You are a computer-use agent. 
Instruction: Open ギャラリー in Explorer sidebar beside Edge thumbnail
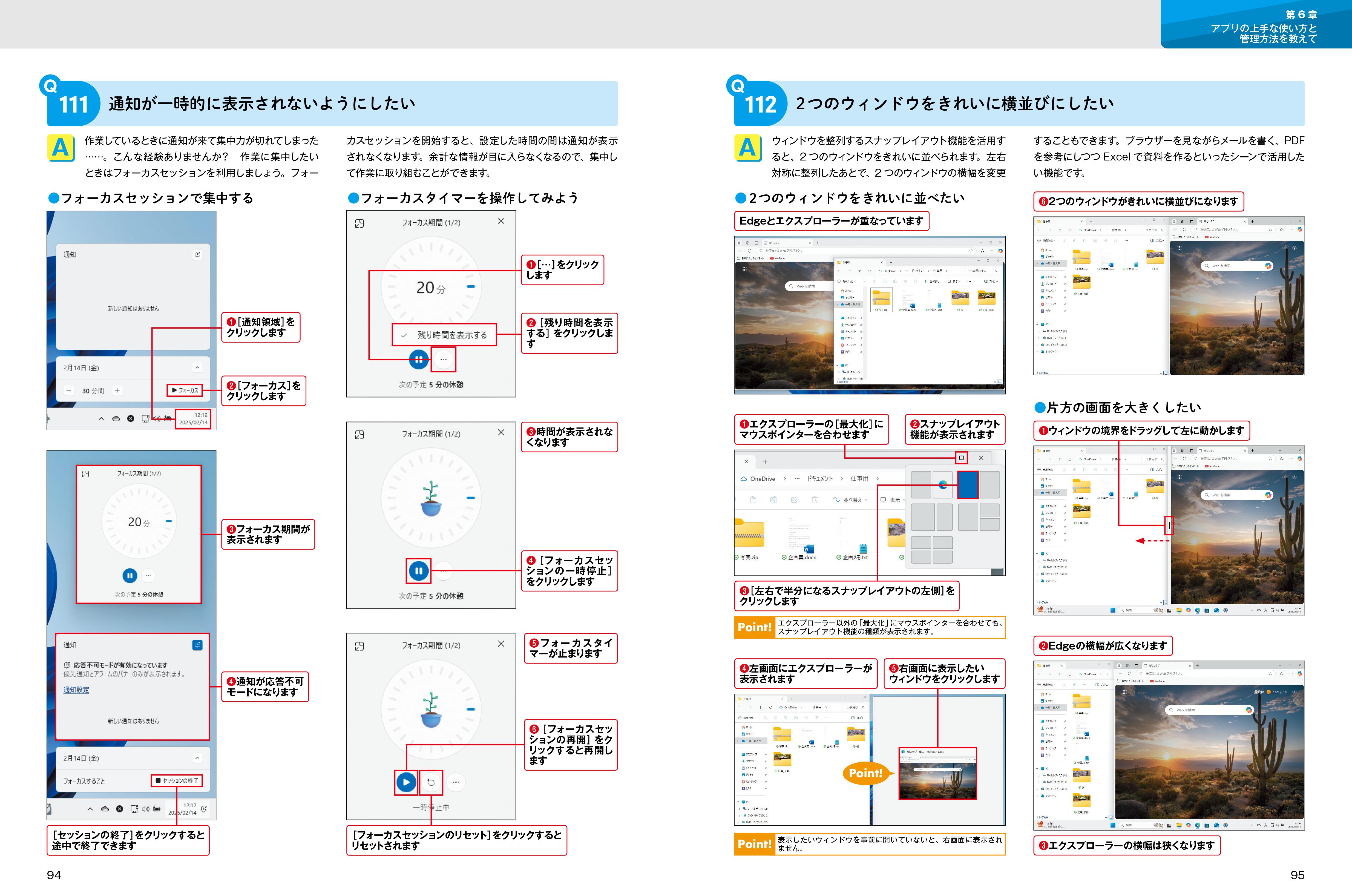pos(748,734)
